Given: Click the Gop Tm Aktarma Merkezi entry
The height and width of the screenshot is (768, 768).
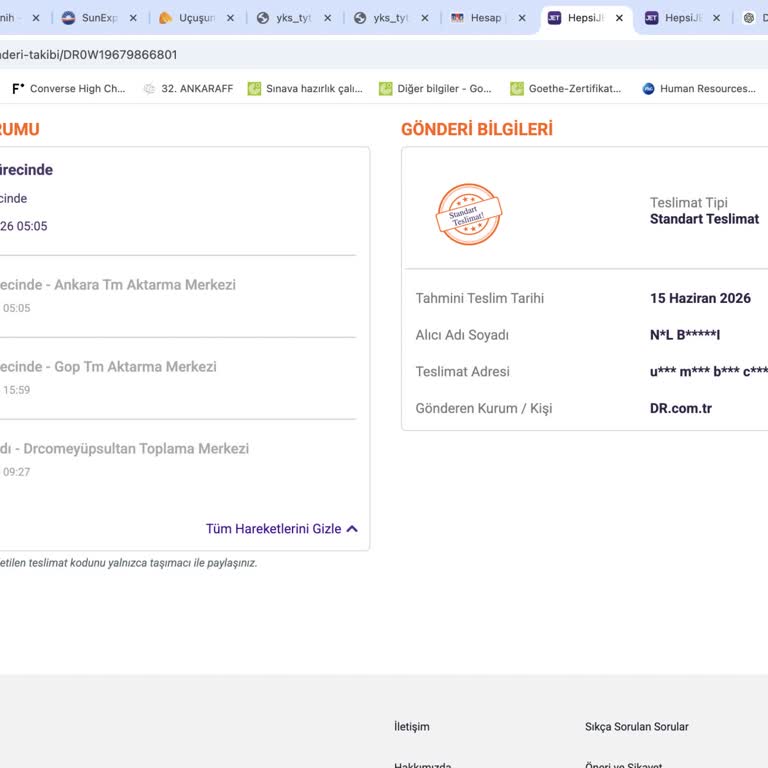Looking at the screenshot, I should tap(135, 367).
